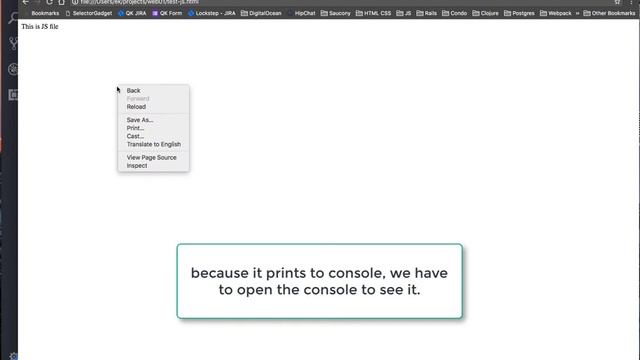
Task: Open Rails bookmark folder
Action: tap(427, 13)
